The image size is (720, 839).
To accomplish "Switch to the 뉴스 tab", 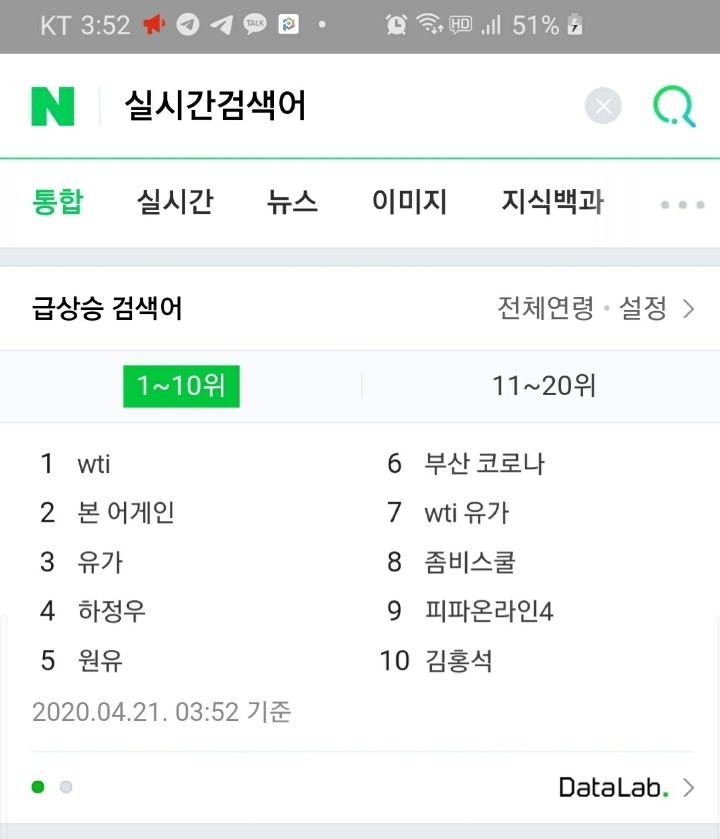I will 292,202.
